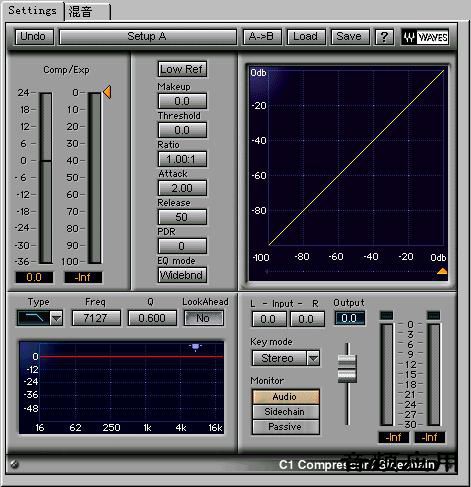Open the Key mode Stereo dropdown
Viewport: 471px width, 487px height.
click(x=286, y=358)
